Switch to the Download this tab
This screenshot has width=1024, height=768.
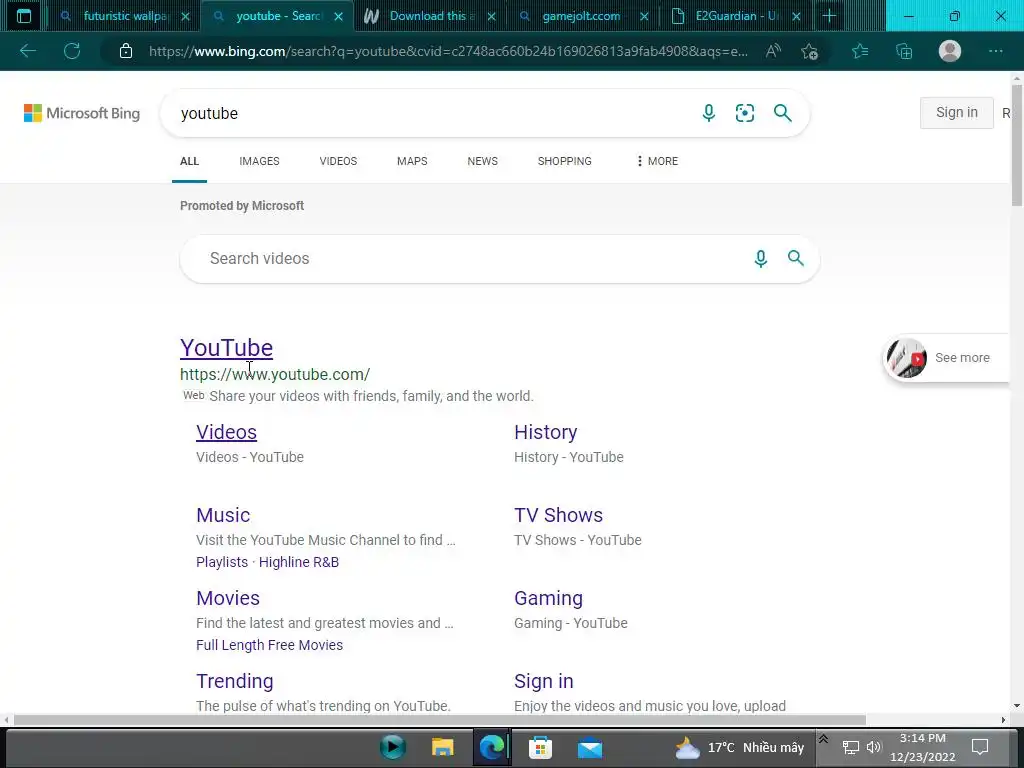[x=429, y=16]
